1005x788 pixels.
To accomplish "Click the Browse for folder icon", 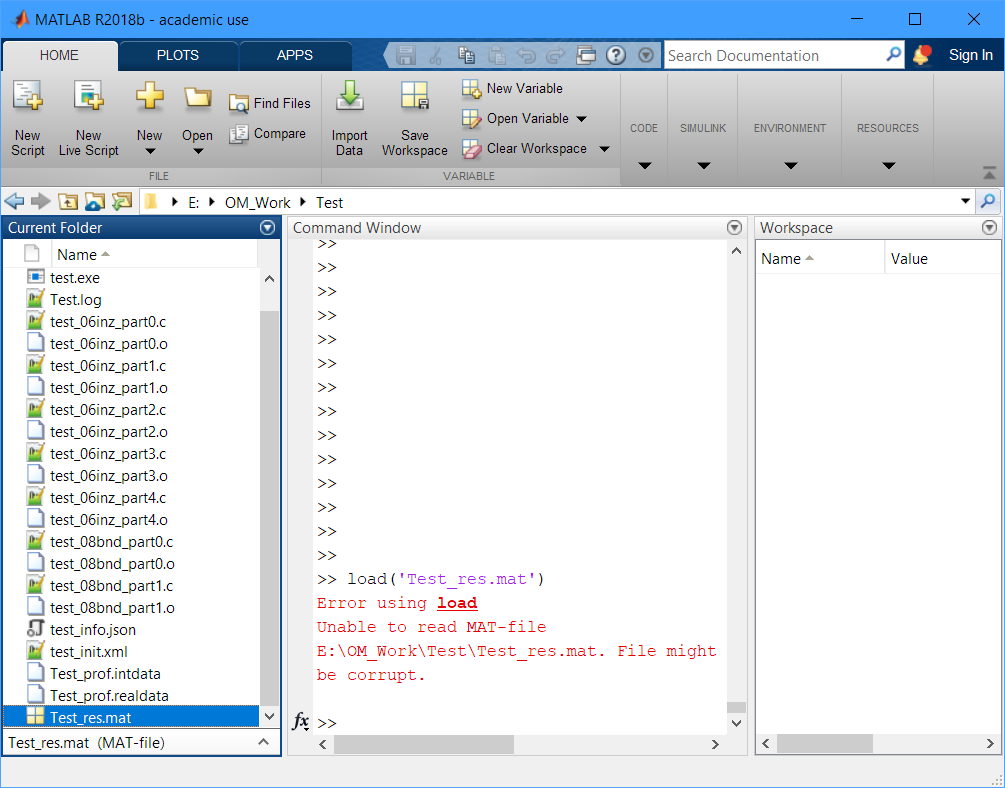I will (x=94, y=202).
